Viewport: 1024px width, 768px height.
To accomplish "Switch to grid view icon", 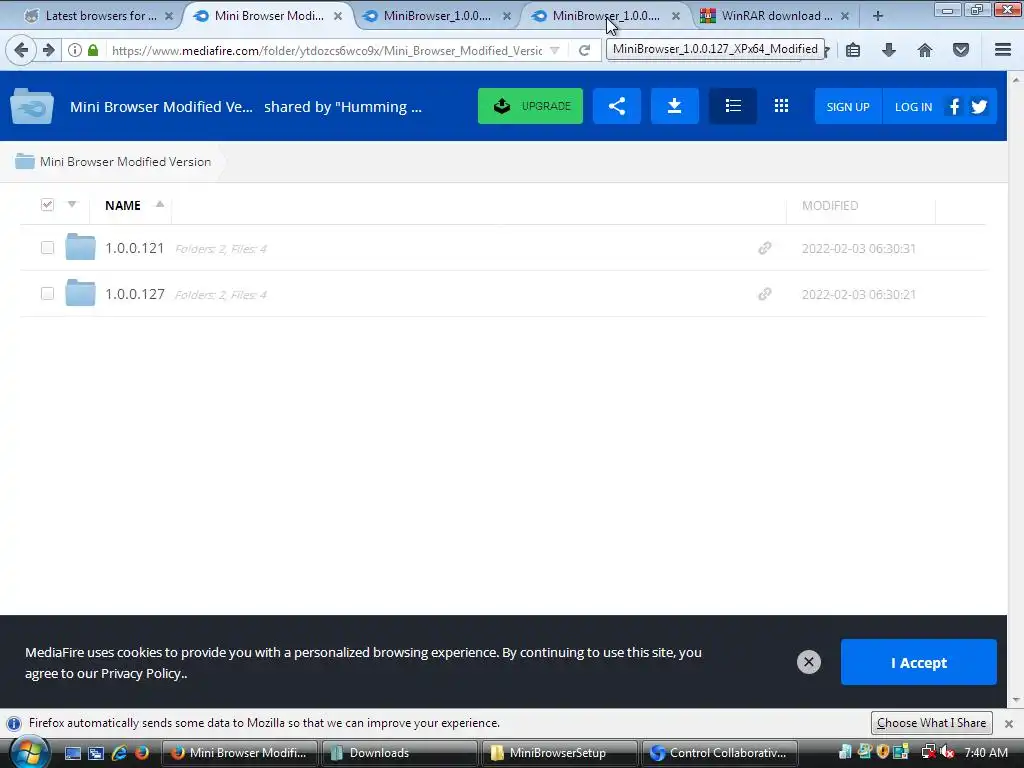I will (x=781, y=106).
